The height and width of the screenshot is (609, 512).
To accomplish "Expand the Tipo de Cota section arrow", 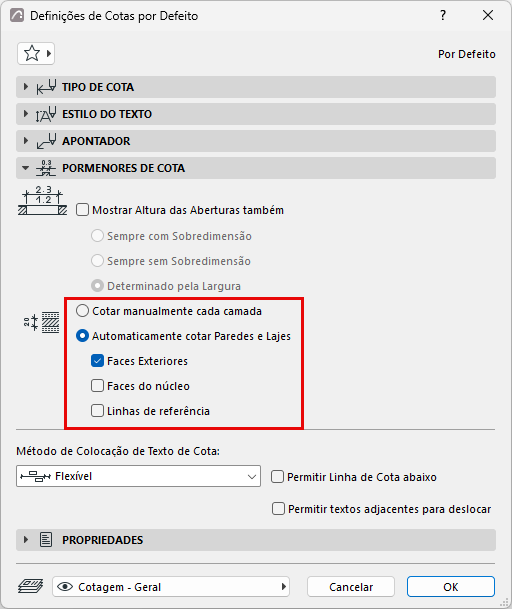I will tap(26, 87).
